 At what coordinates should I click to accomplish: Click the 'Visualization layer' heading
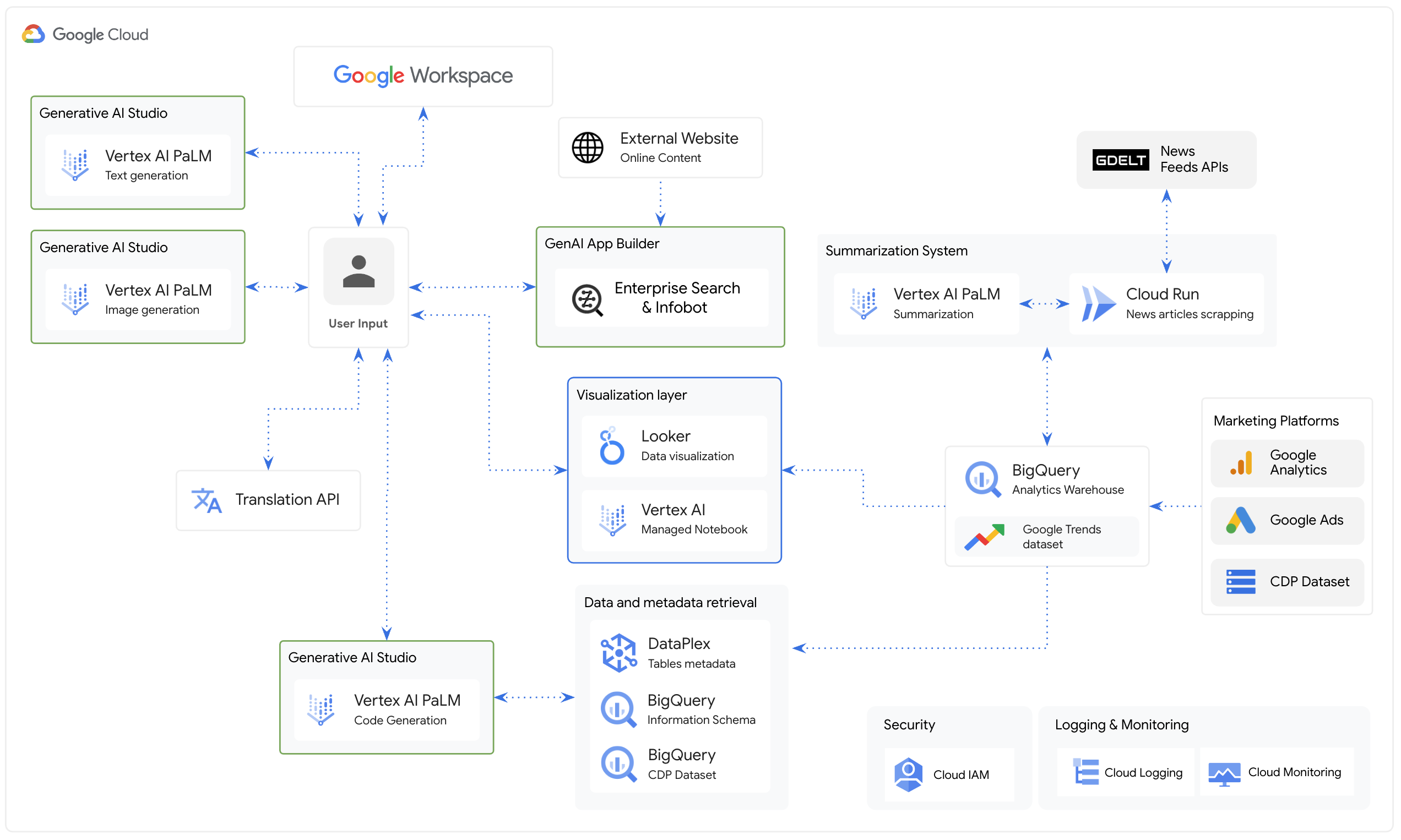coord(632,395)
